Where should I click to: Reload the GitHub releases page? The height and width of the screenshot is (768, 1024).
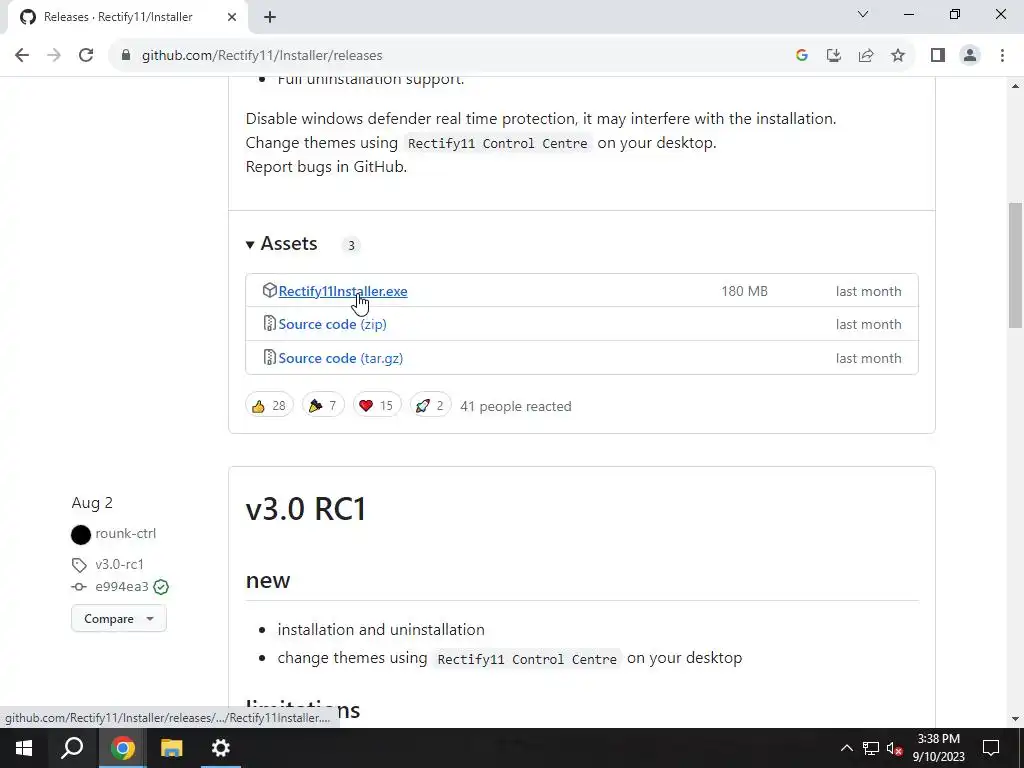86,56
